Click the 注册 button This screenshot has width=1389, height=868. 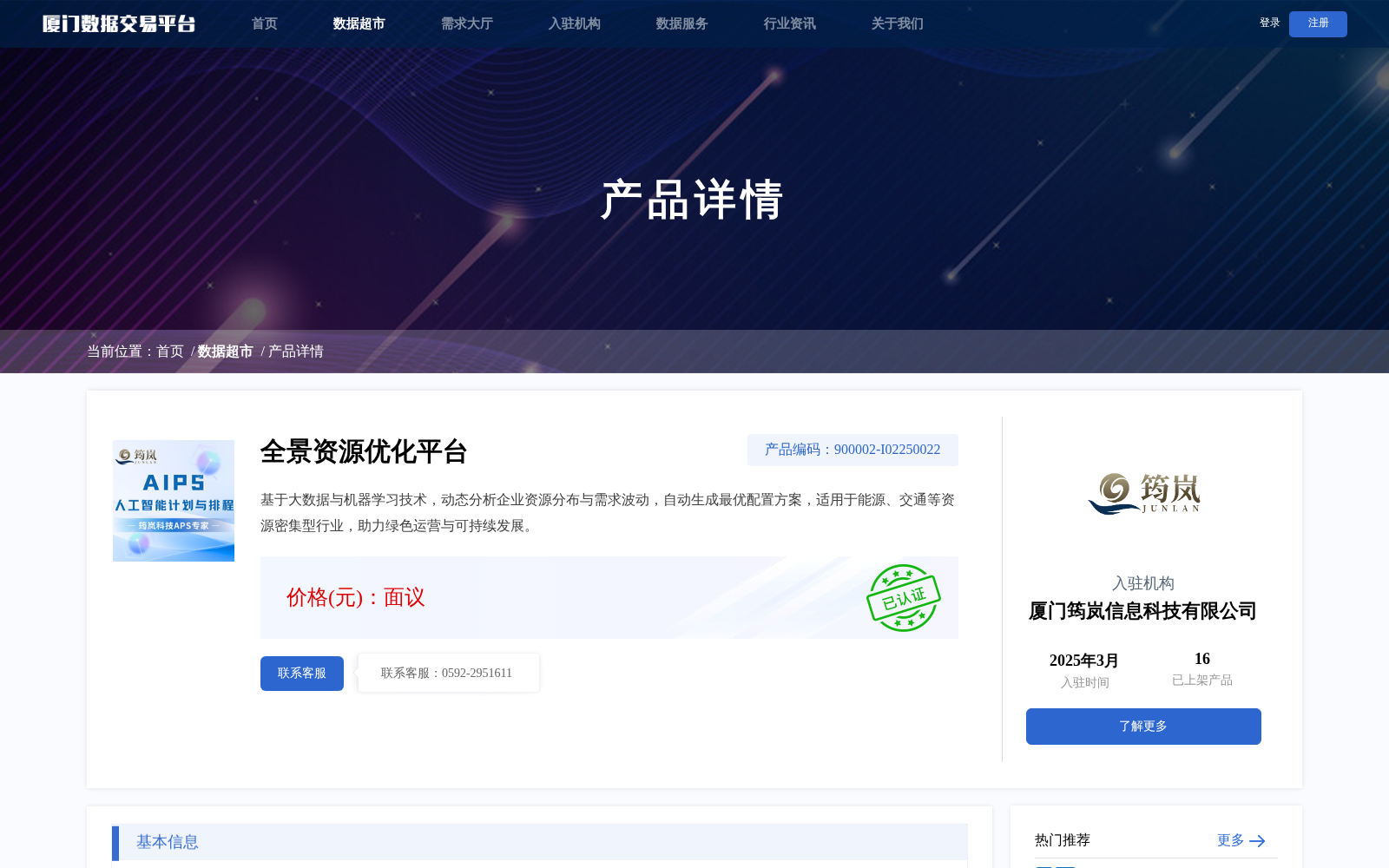1318,24
